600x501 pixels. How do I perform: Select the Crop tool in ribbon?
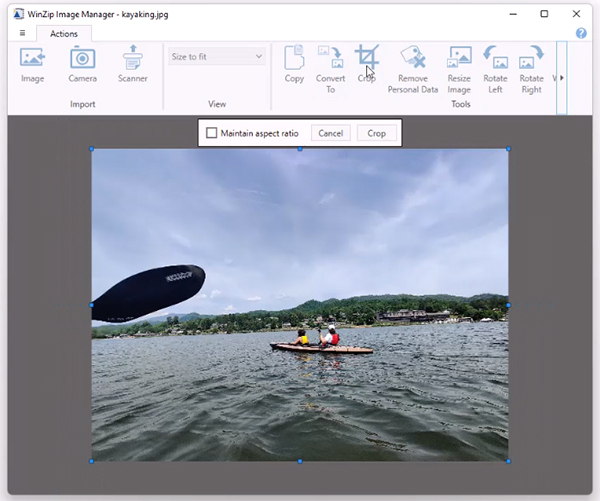click(366, 57)
